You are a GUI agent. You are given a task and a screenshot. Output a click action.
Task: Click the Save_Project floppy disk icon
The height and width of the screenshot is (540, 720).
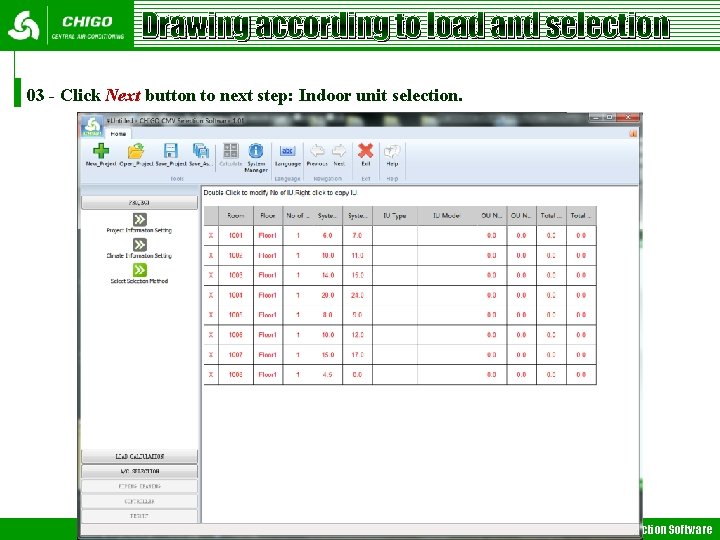[171, 151]
